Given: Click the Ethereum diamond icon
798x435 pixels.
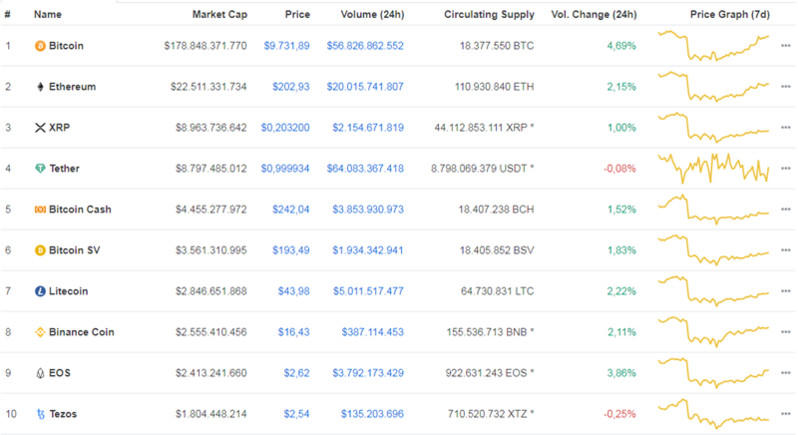Looking at the screenshot, I should pyautogui.click(x=40, y=87).
